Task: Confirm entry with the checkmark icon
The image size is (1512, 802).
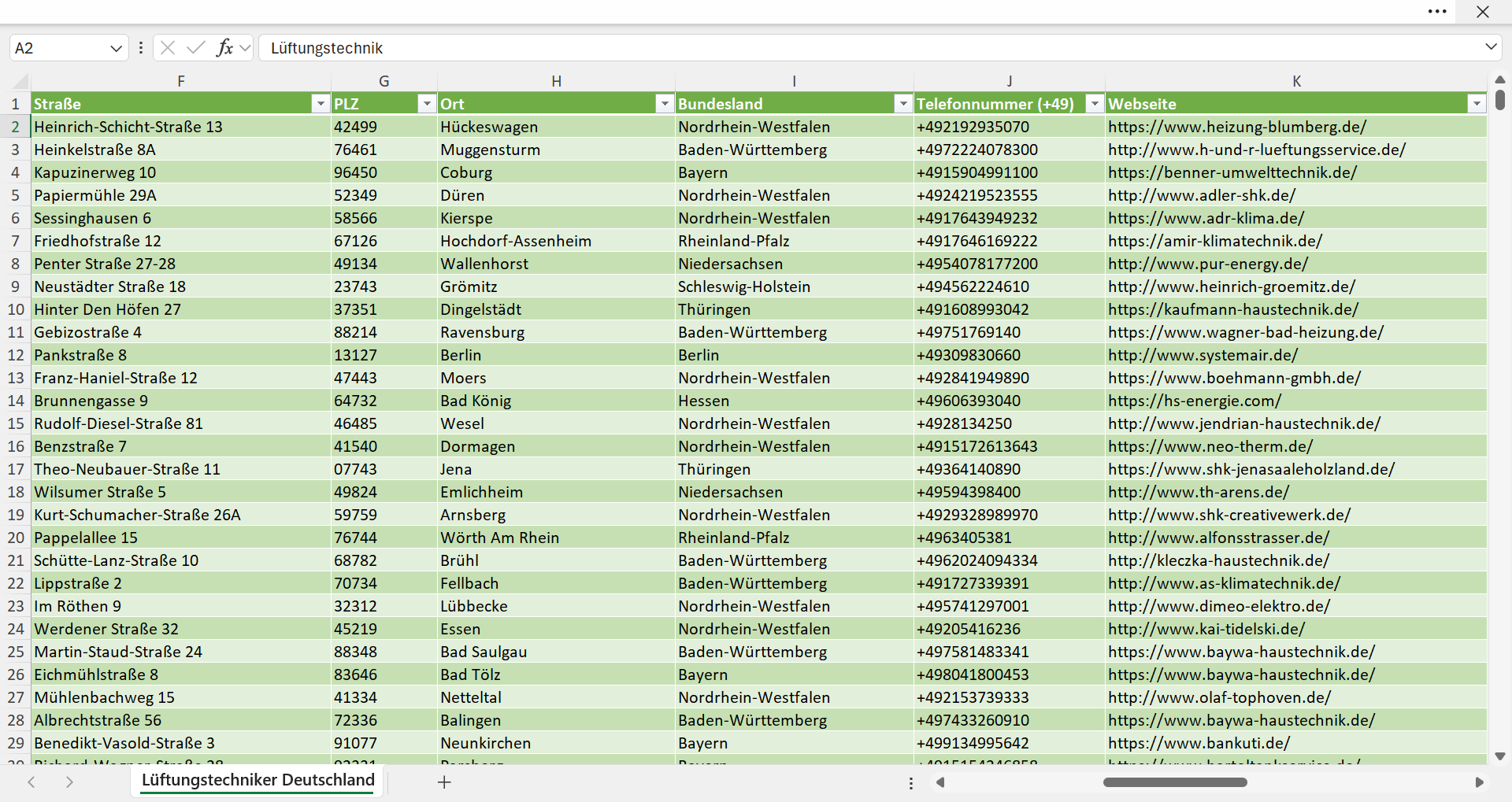Action: coord(195,48)
